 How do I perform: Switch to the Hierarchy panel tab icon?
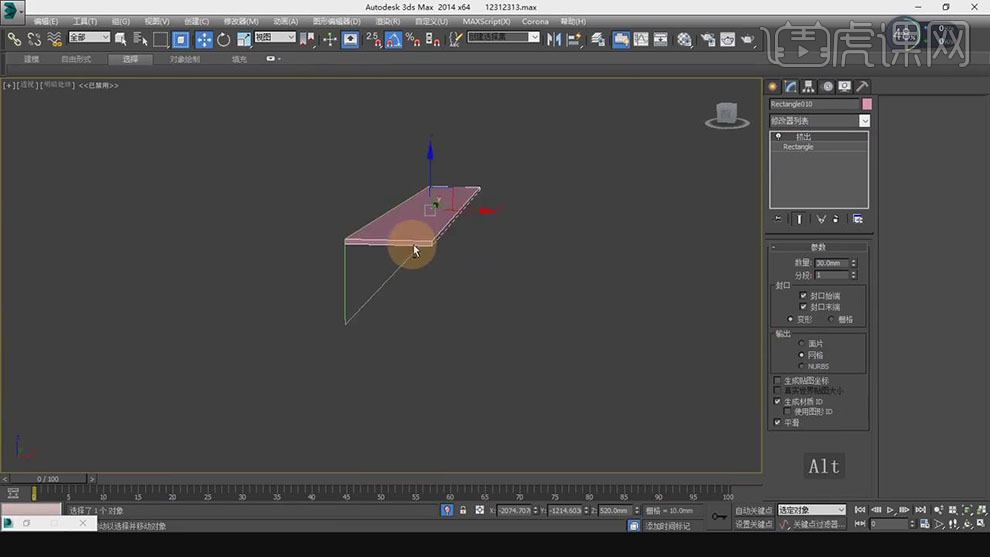pyautogui.click(x=809, y=87)
